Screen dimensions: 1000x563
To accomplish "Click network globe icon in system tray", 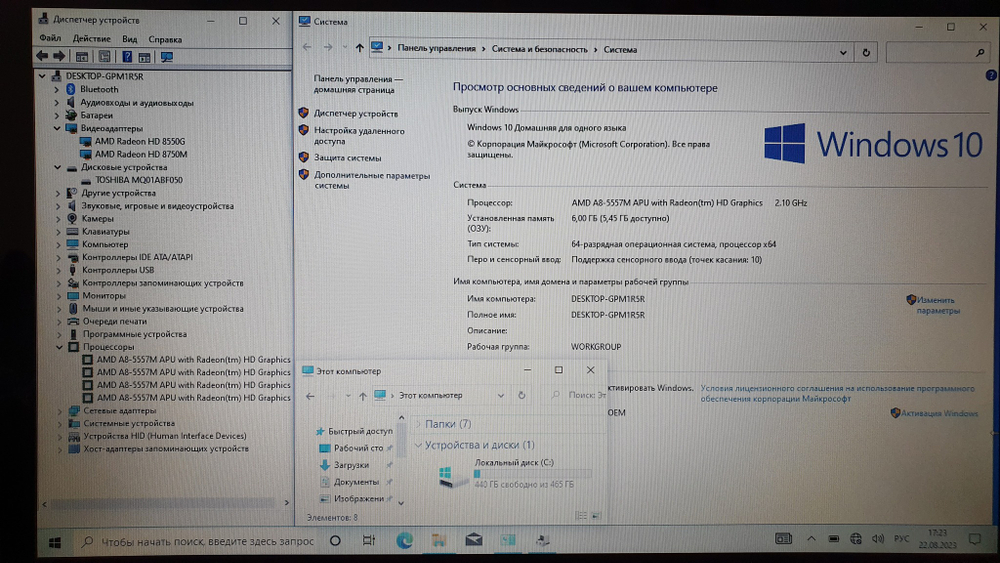I will pos(856,539).
